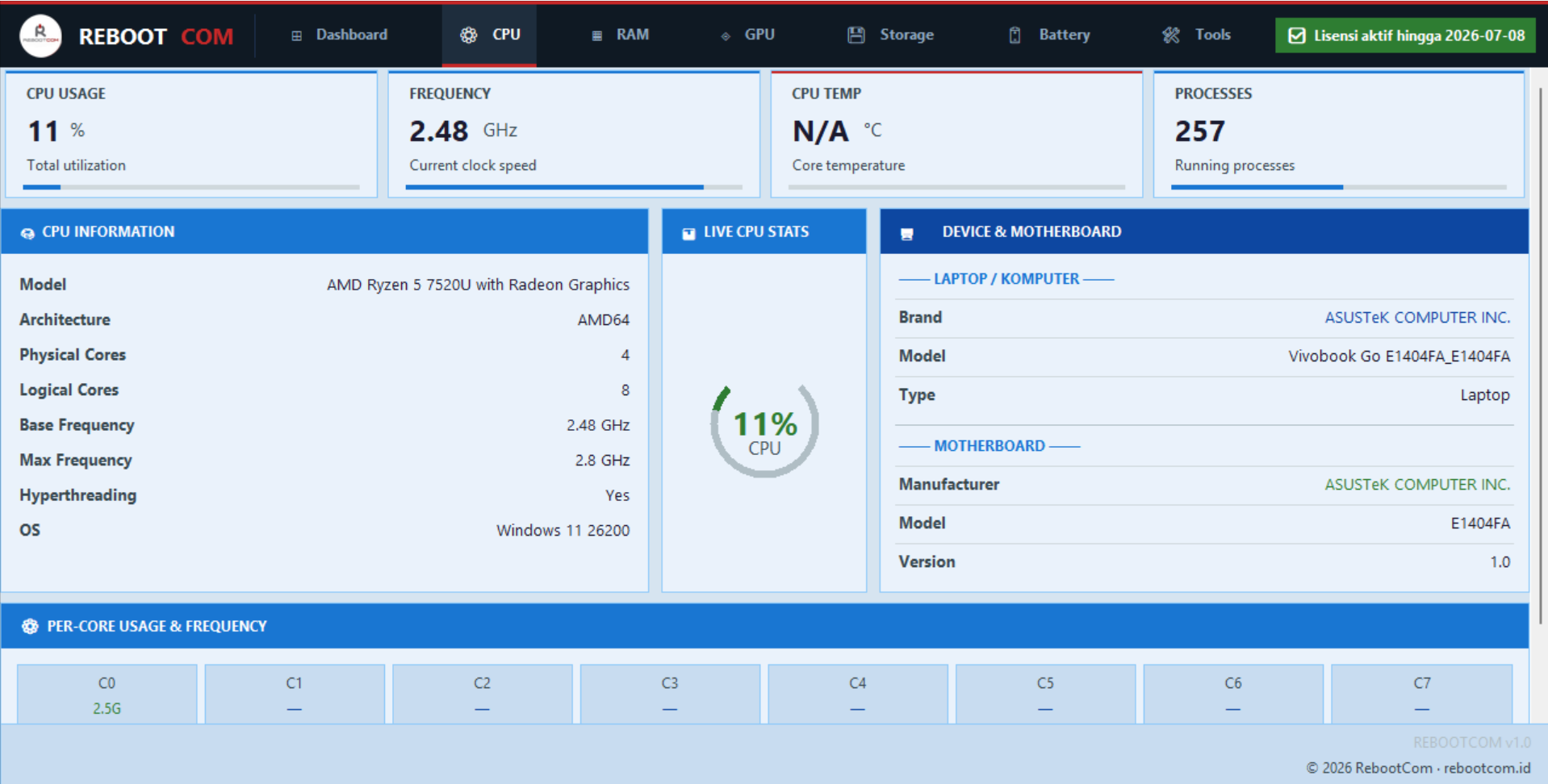The width and height of the screenshot is (1548, 784).
Task: Click the RebootCom round logo
Action: [40, 35]
